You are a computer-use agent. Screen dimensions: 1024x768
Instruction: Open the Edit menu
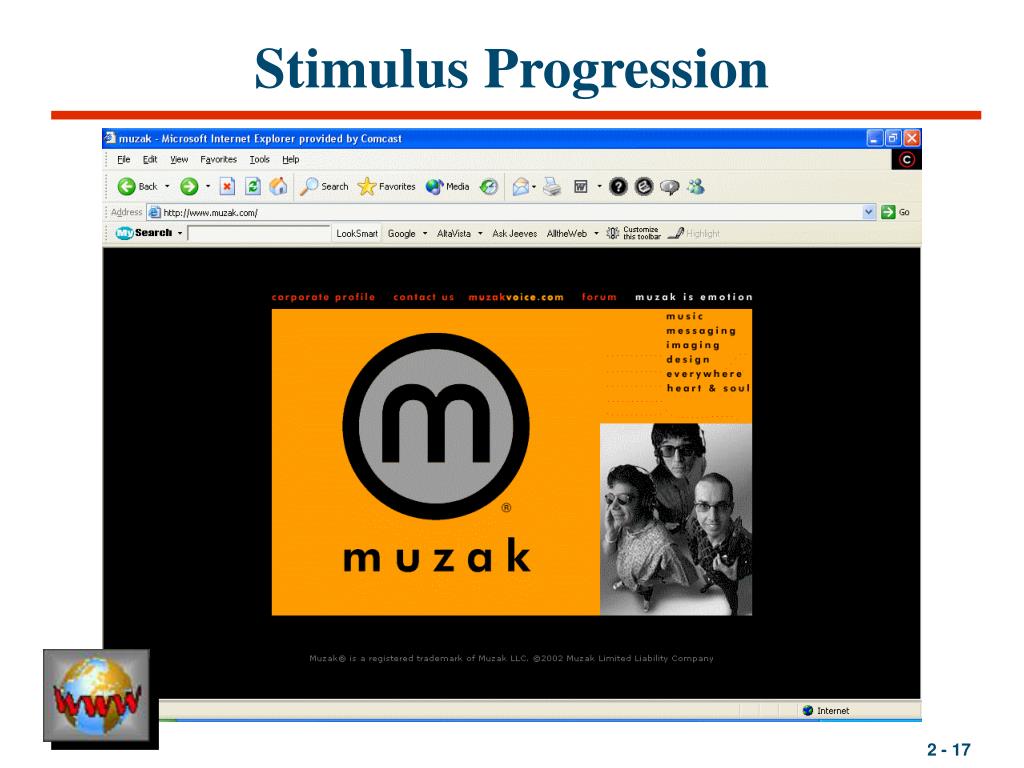(150, 159)
